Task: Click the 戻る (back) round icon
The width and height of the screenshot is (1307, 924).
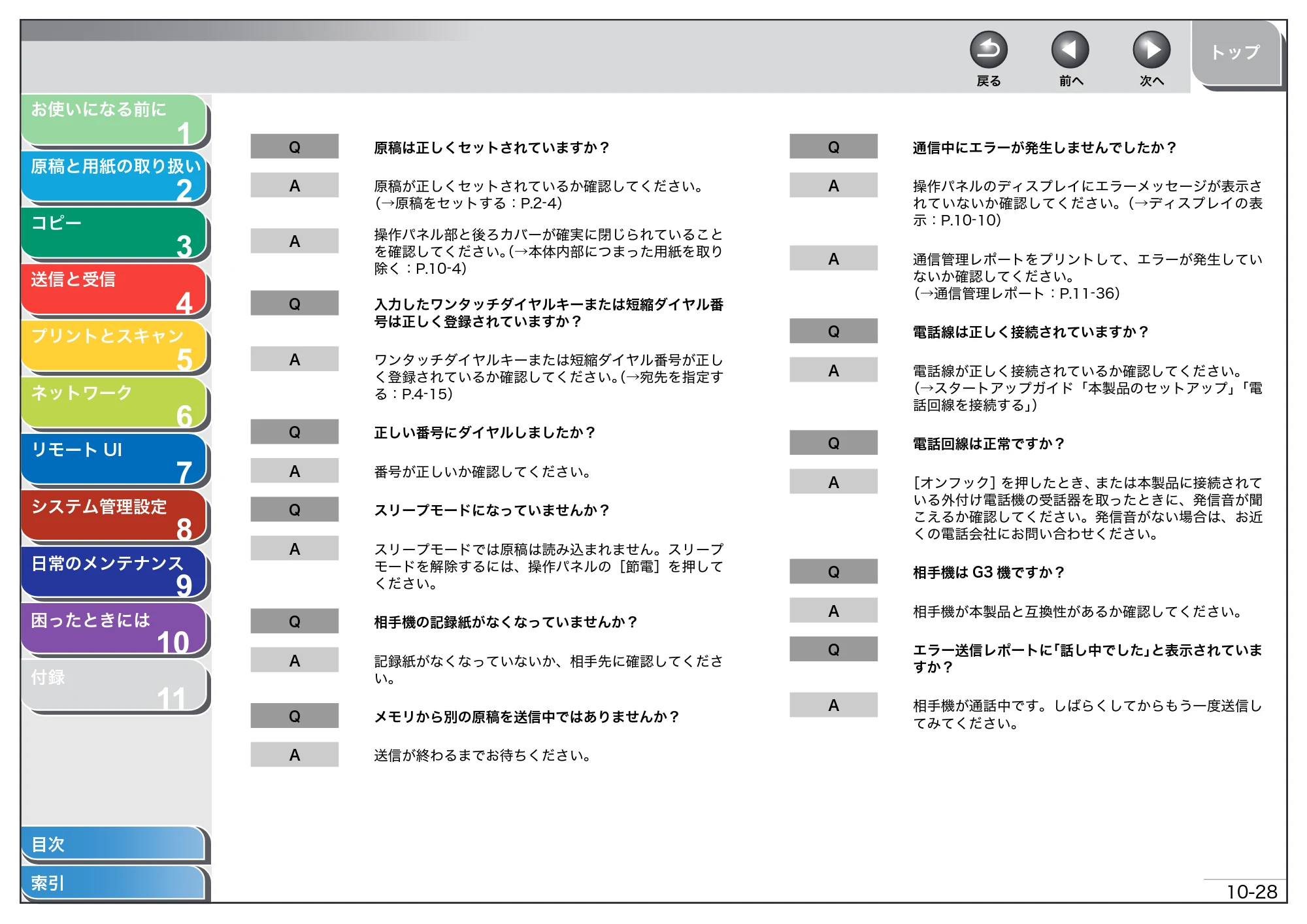Action: (988, 50)
